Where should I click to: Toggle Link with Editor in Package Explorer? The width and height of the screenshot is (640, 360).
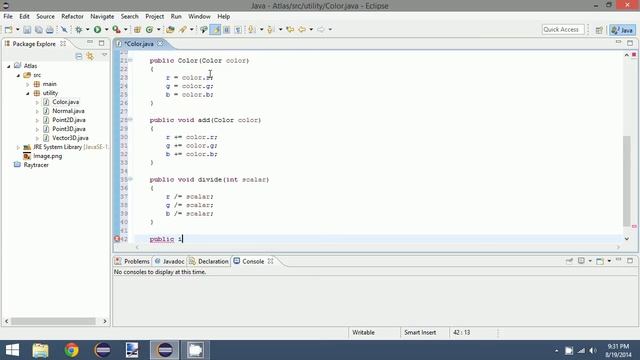90,56
